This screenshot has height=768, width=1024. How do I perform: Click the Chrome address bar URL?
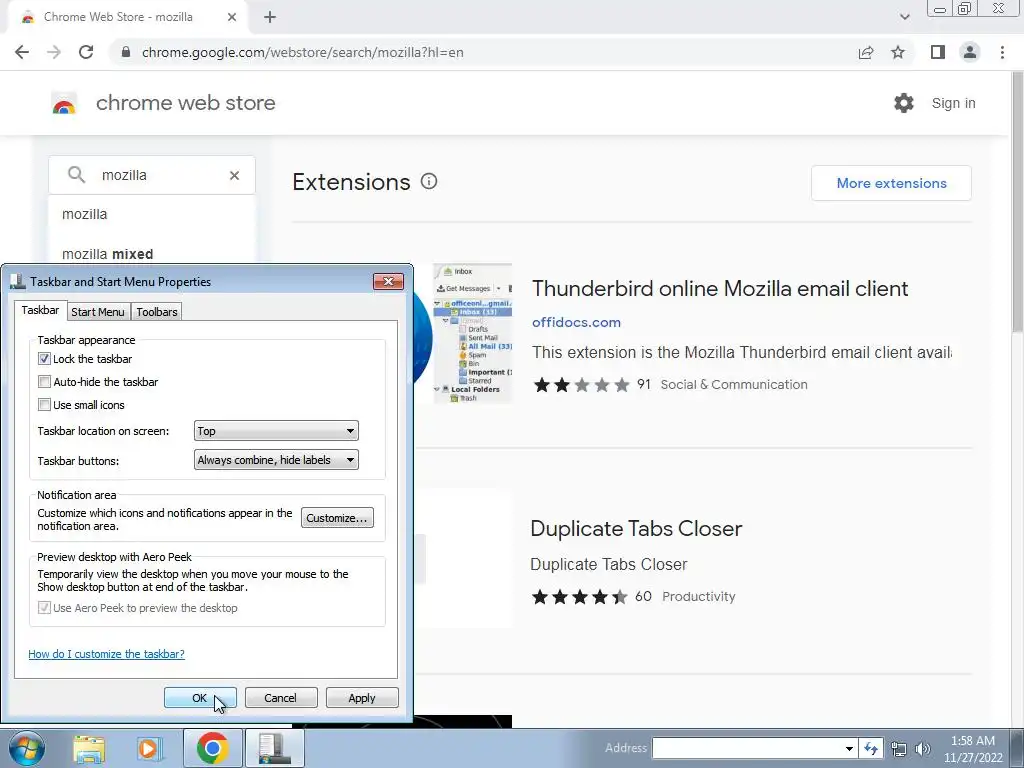pos(302,52)
